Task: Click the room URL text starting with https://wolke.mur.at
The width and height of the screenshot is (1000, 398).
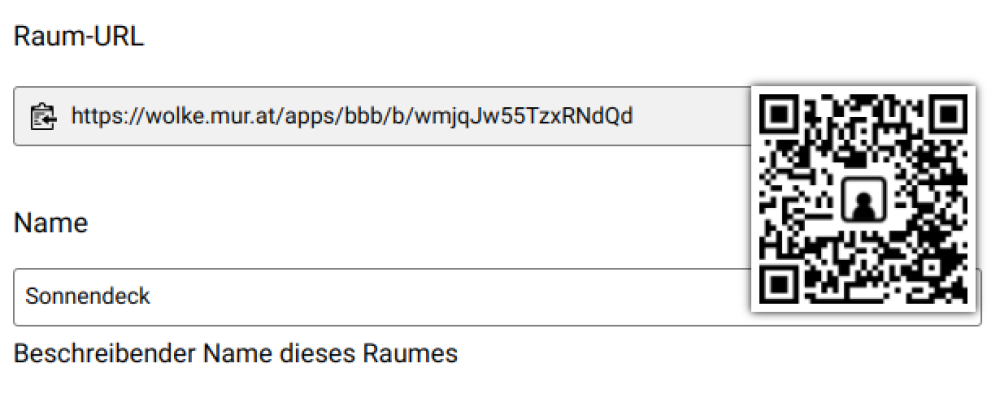Action: coord(352,116)
